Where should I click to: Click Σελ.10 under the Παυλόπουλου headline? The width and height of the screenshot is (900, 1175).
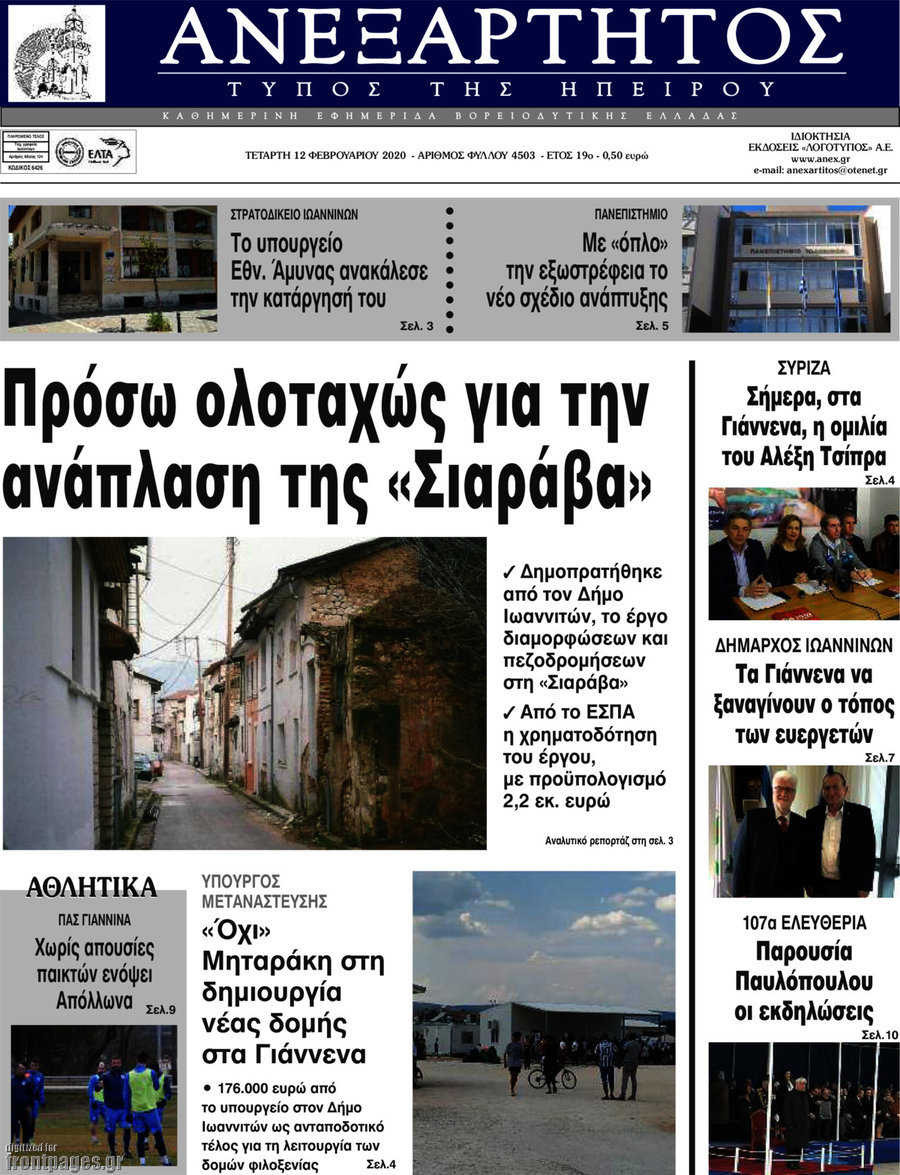879,1035
